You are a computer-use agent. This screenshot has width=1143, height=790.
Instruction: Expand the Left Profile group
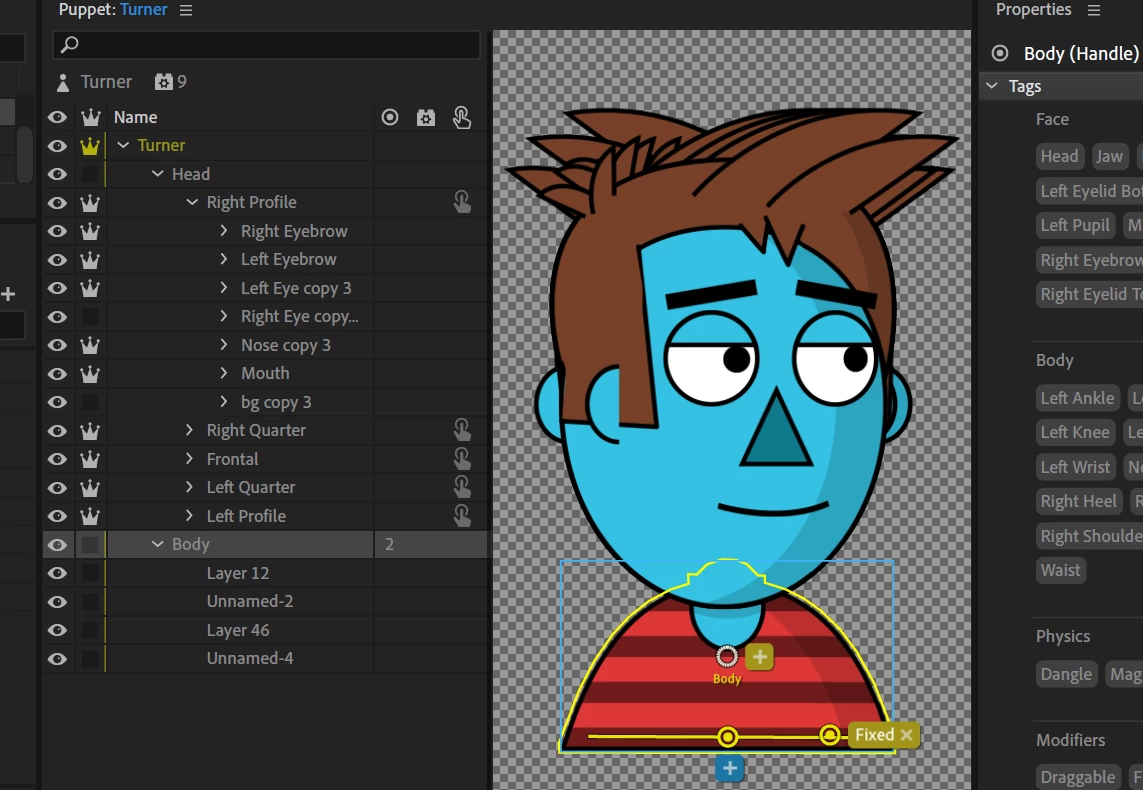[190, 515]
